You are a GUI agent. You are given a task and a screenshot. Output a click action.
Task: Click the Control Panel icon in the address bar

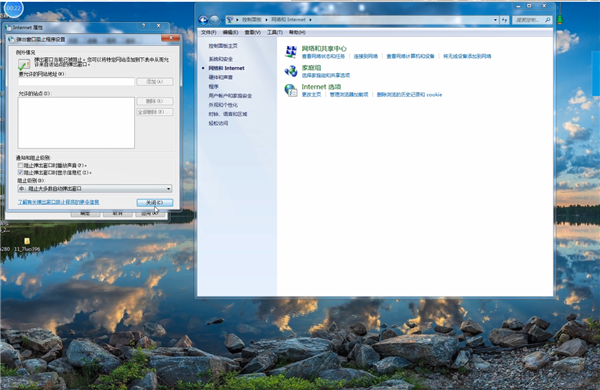pyautogui.click(x=230, y=20)
